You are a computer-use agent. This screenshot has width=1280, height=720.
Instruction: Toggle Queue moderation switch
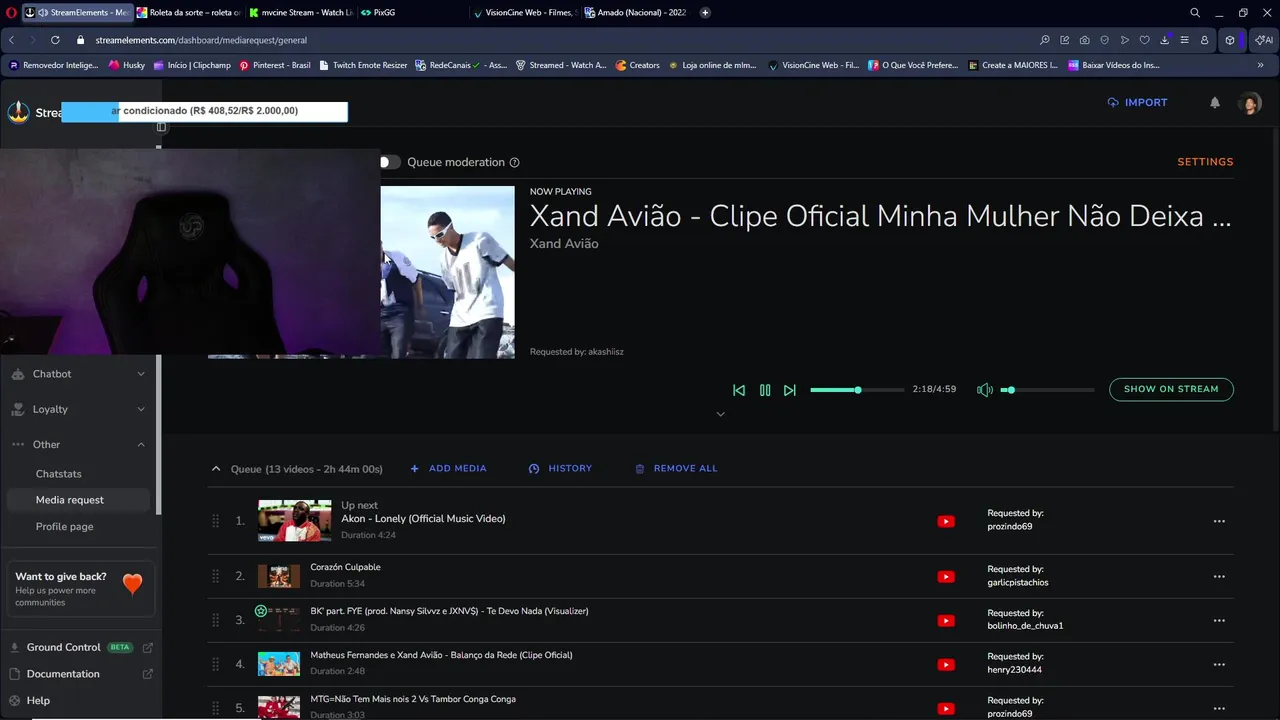point(388,162)
